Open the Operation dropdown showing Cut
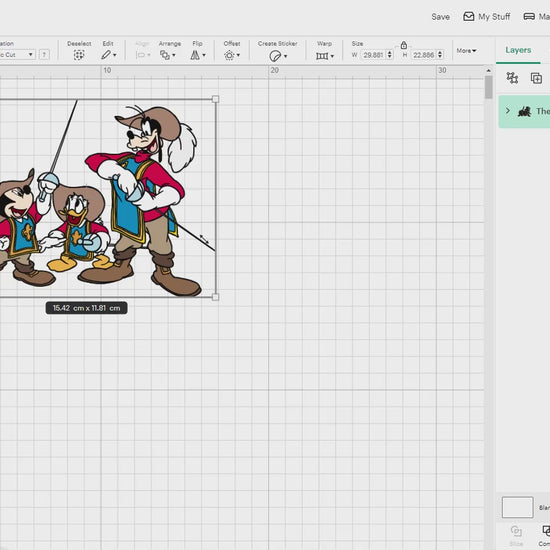Image resolution: width=550 pixels, height=550 pixels. pyautogui.click(x=17, y=55)
